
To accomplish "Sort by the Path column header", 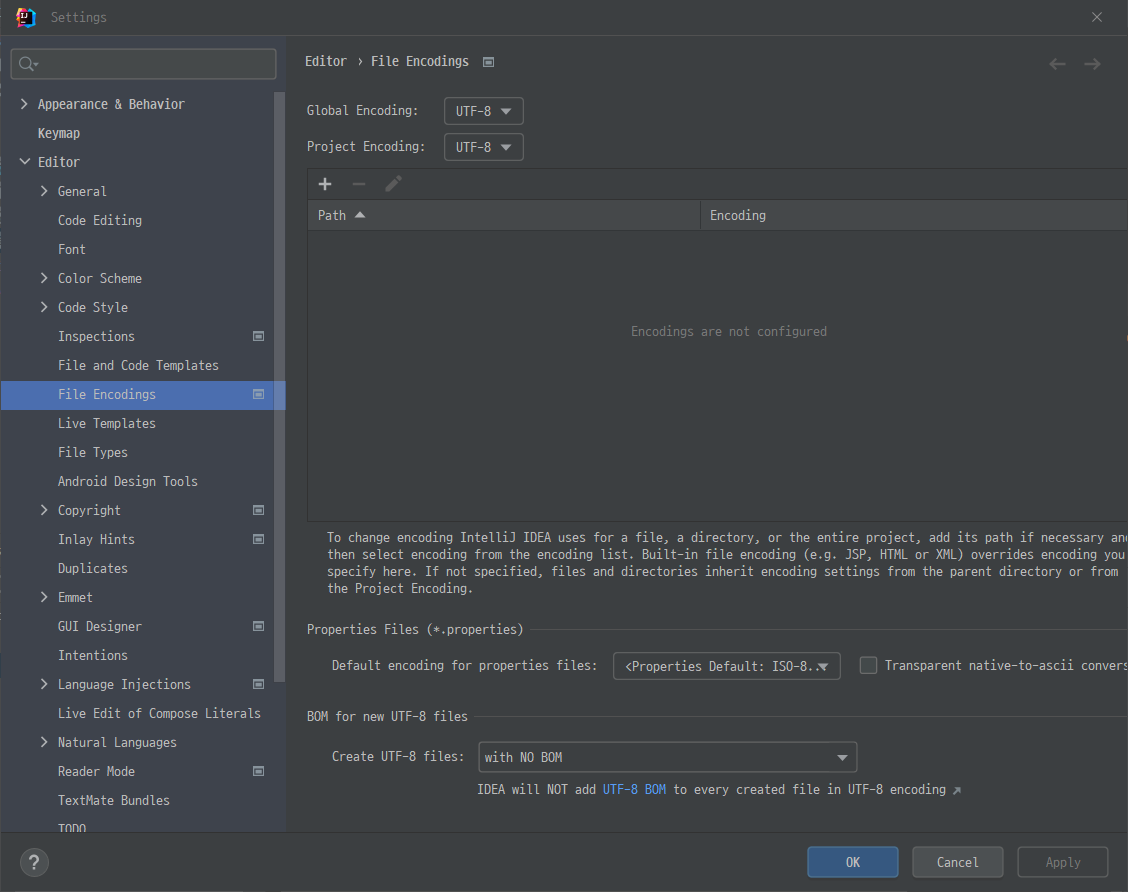I will tap(504, 215).
